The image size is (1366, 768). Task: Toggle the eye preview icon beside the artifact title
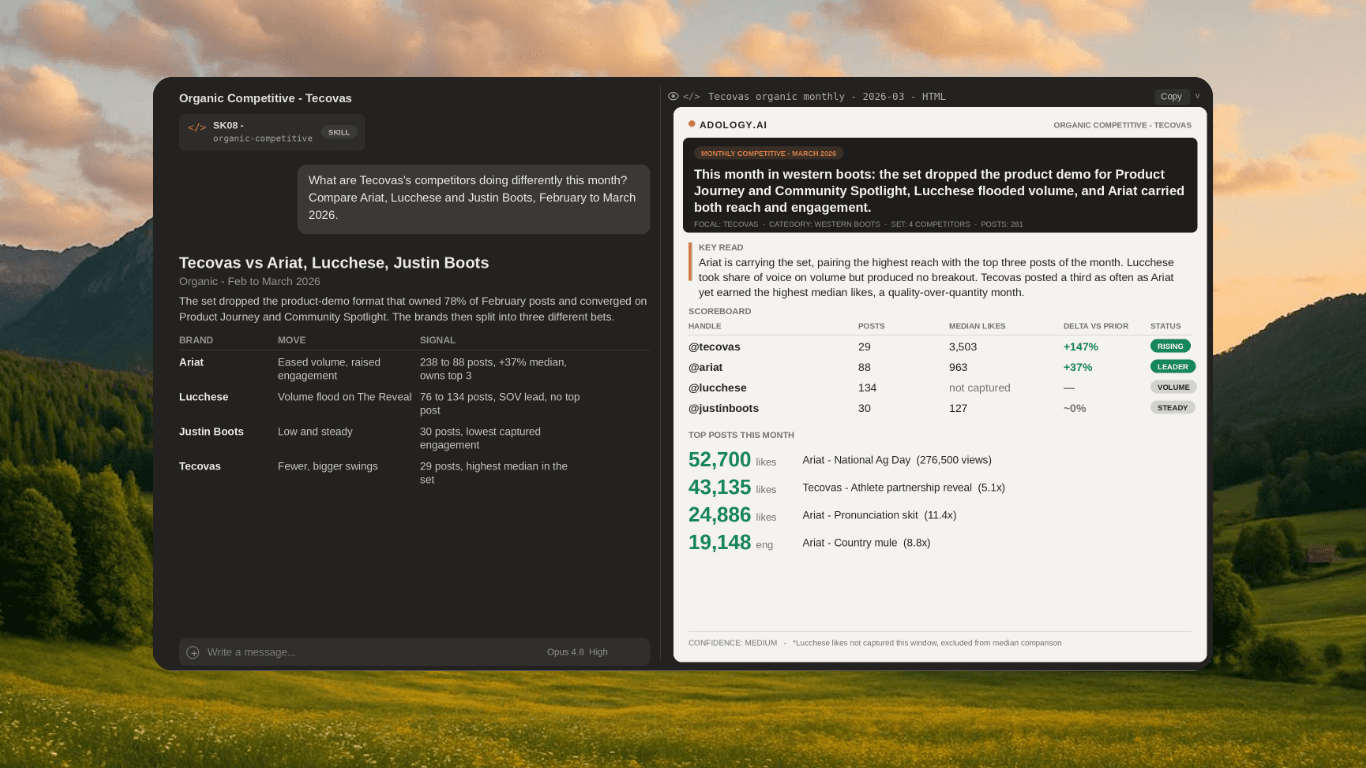[673, 96]
